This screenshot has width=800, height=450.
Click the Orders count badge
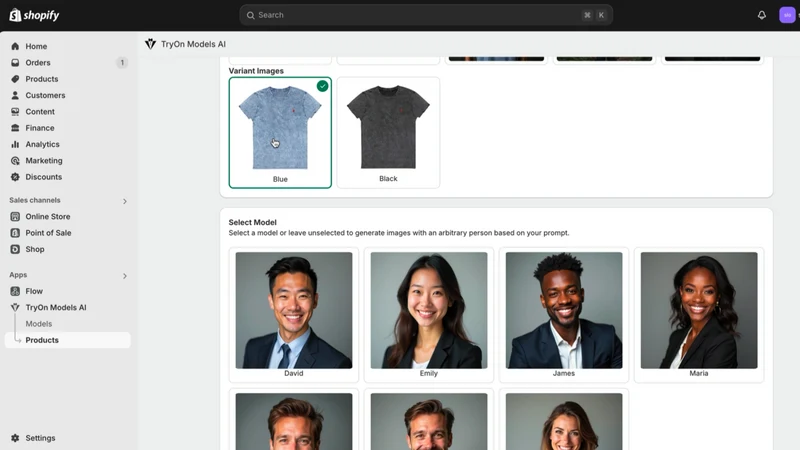pos(122,63)
